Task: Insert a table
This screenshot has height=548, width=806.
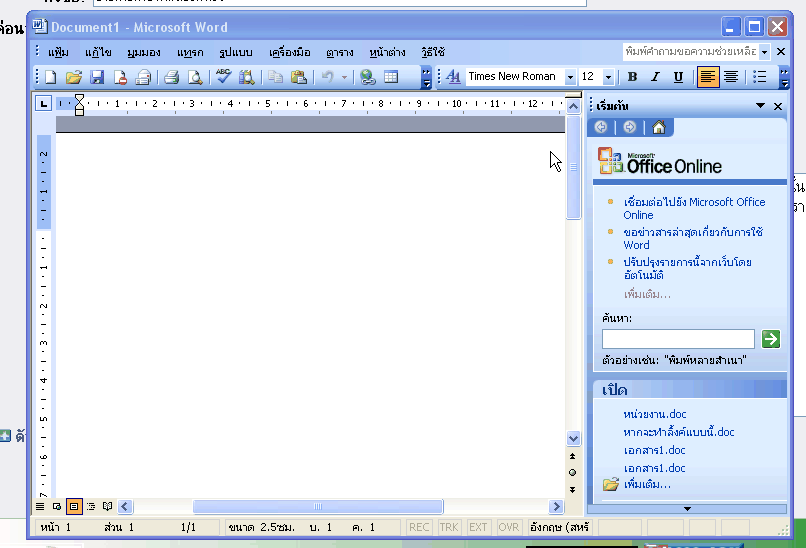Action: tap(391, 77)
